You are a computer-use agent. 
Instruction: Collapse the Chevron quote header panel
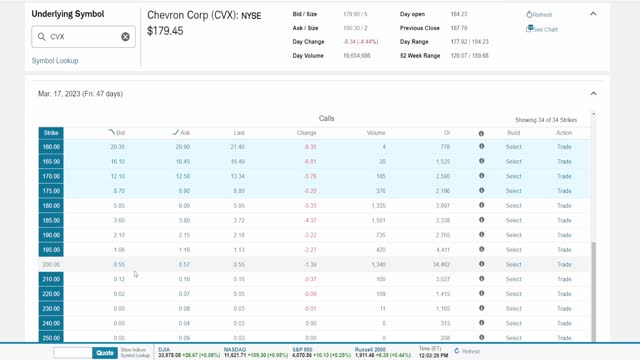click(x=593, y=14)
